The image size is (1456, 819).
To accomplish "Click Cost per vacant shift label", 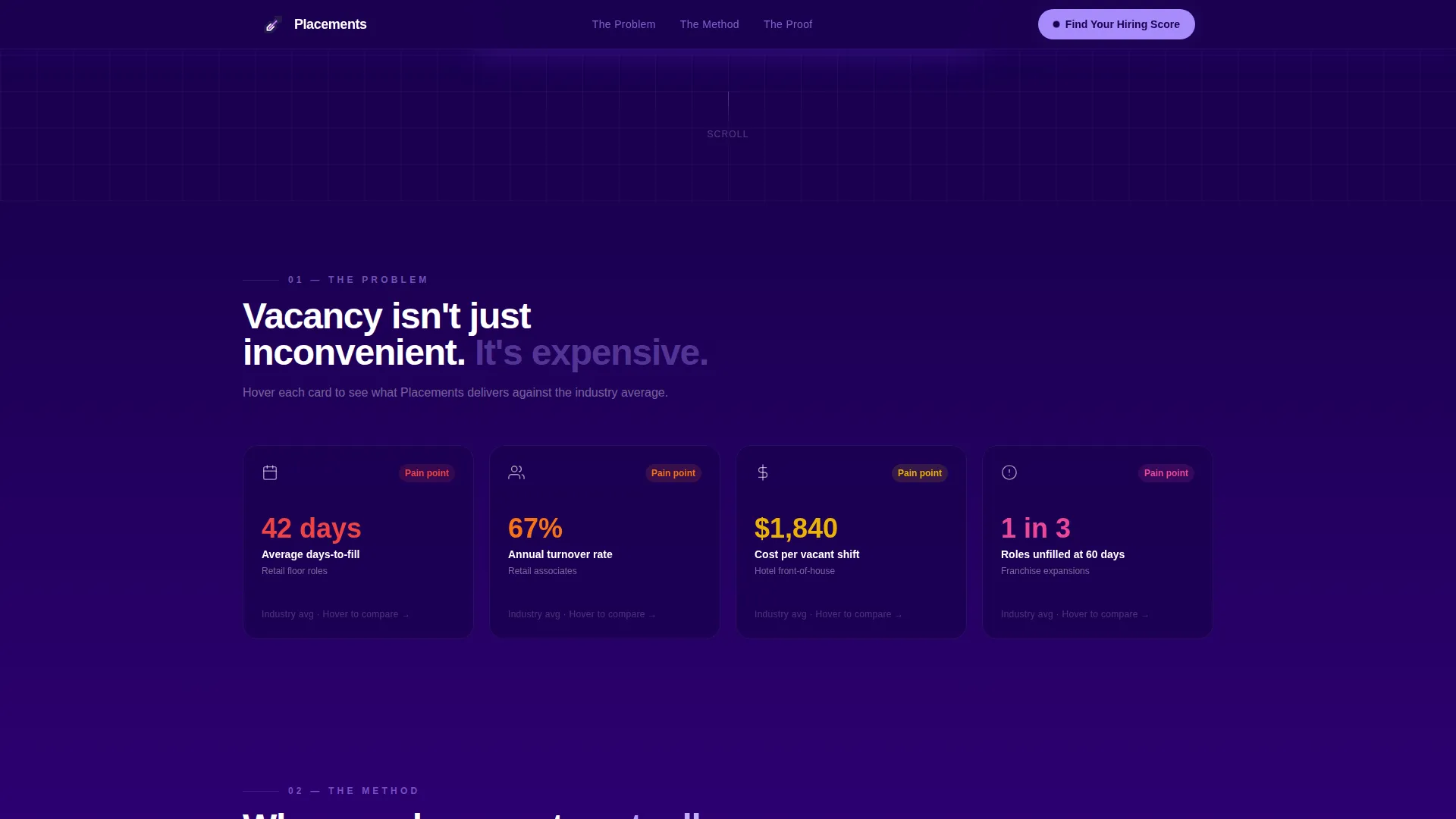I will (807, 554).
